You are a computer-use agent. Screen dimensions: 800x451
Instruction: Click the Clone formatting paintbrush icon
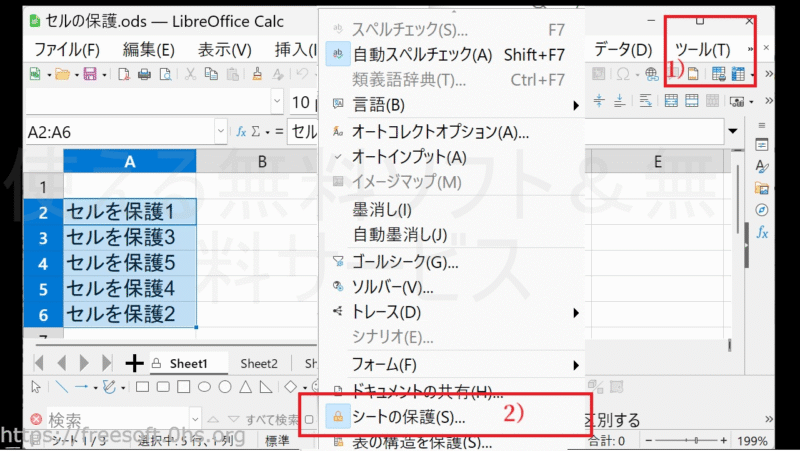[x=257, y=74]
